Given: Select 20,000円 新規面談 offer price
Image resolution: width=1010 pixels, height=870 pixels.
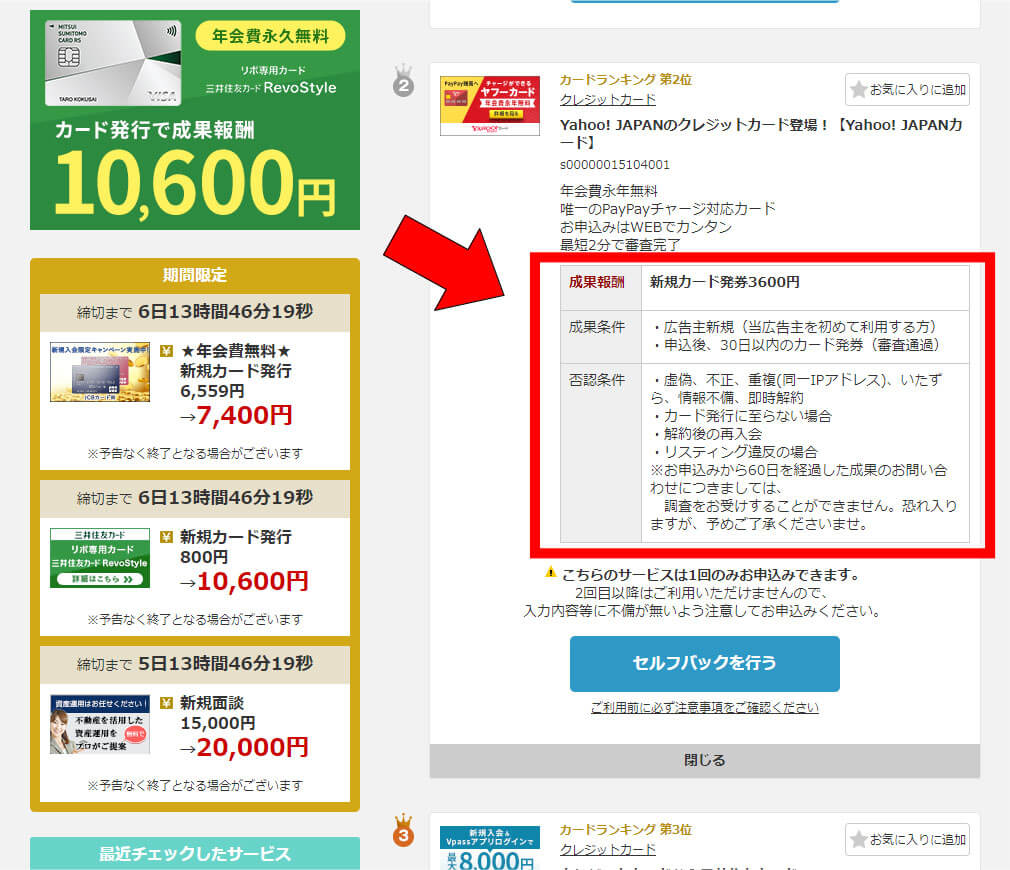Looking at the screenshot, I should [252, 748].
